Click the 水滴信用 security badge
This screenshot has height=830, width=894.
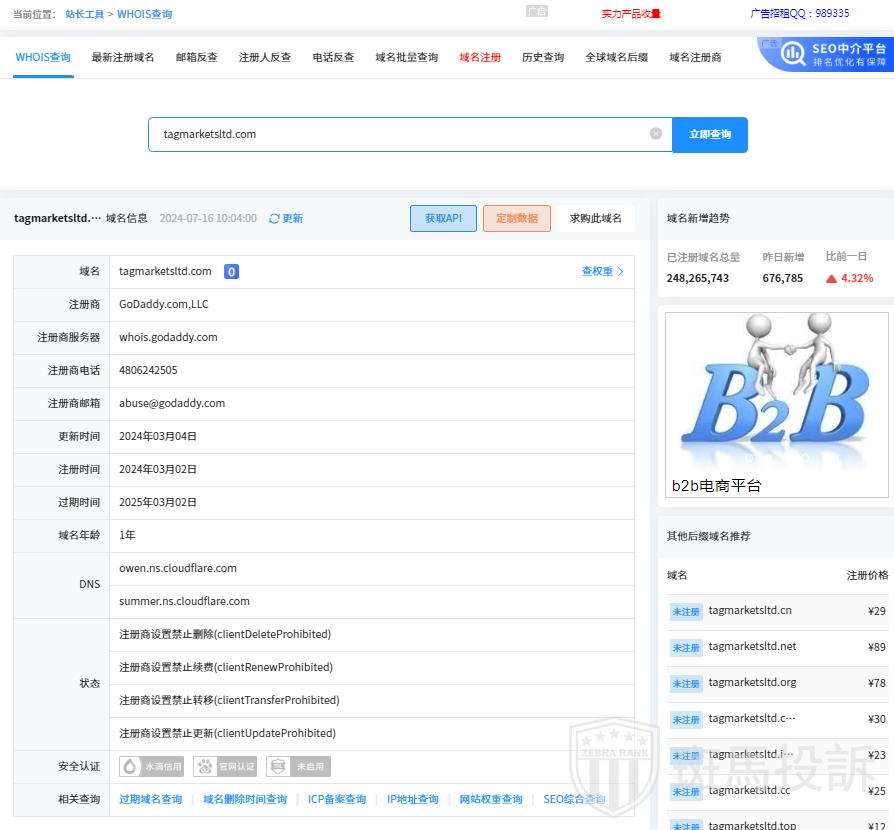pyautogui.click(x=151, y=767)
